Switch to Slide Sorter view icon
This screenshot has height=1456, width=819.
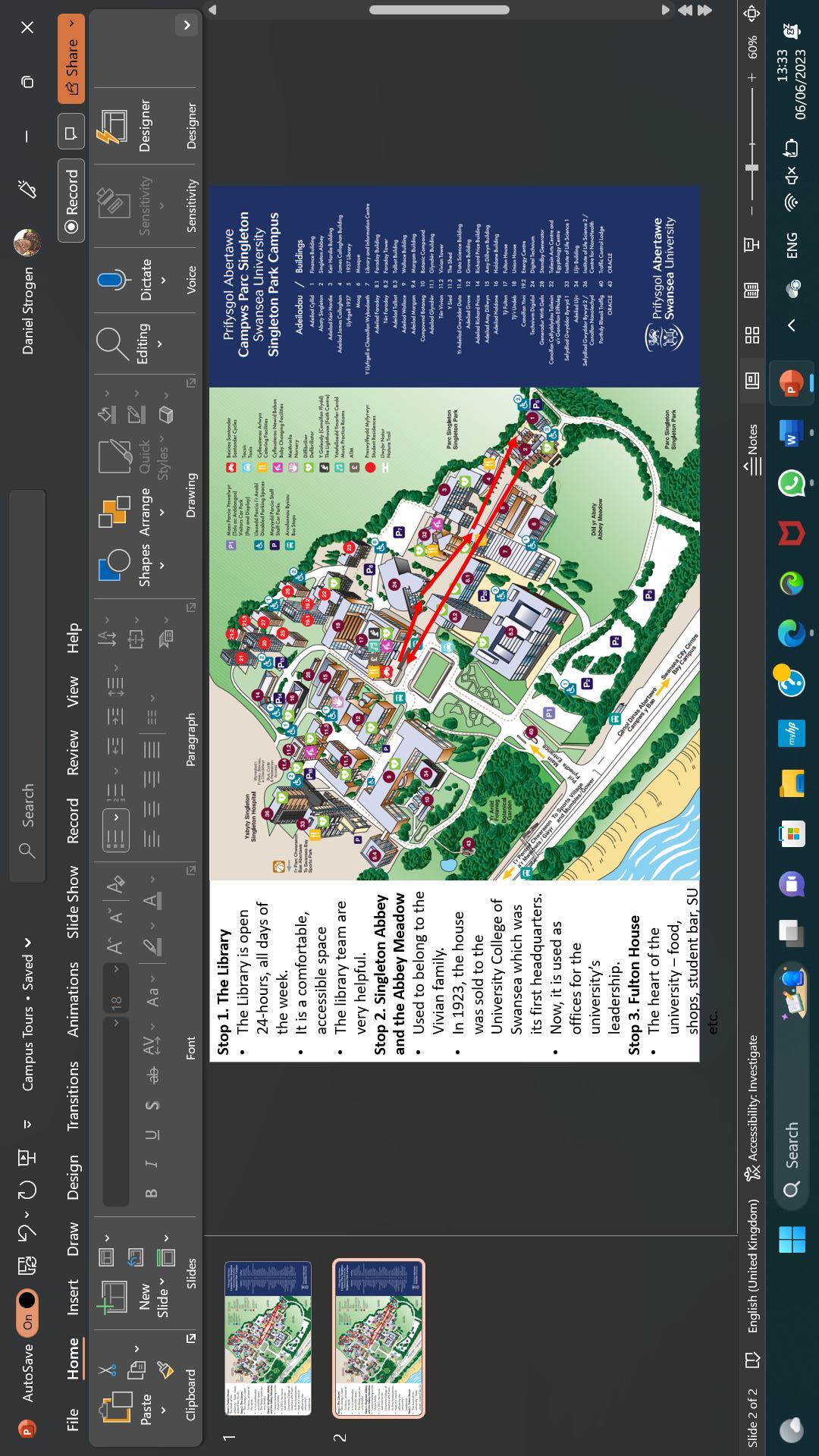pos(752,334)
